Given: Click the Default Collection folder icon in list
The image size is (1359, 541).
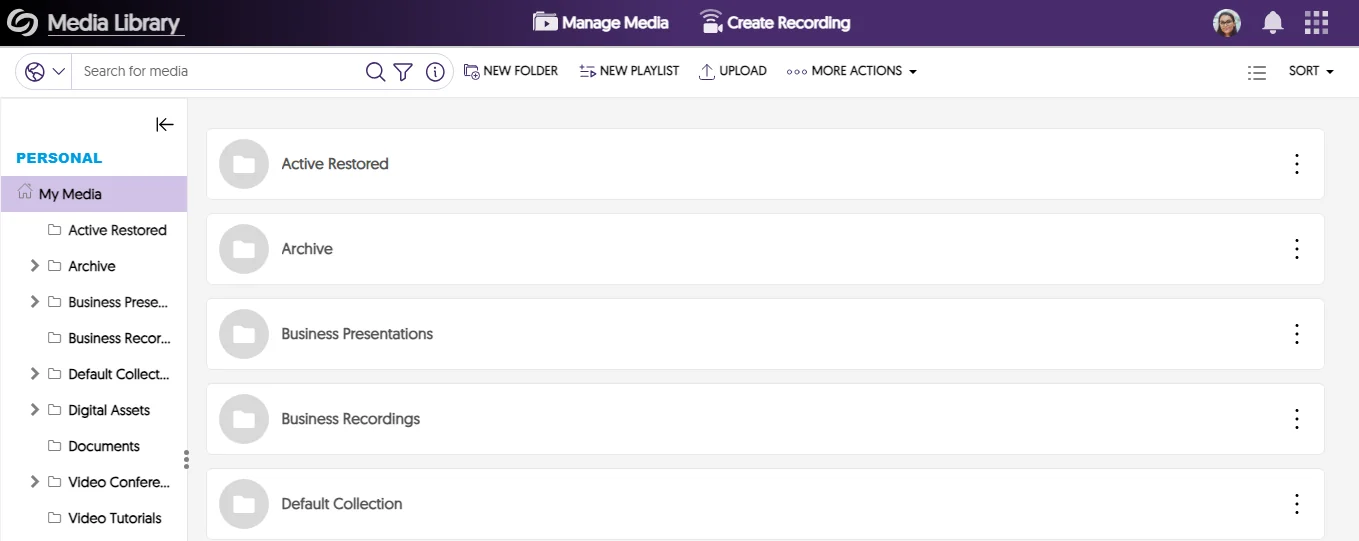Looking at the screenshot, I should (x=244, y=504).
